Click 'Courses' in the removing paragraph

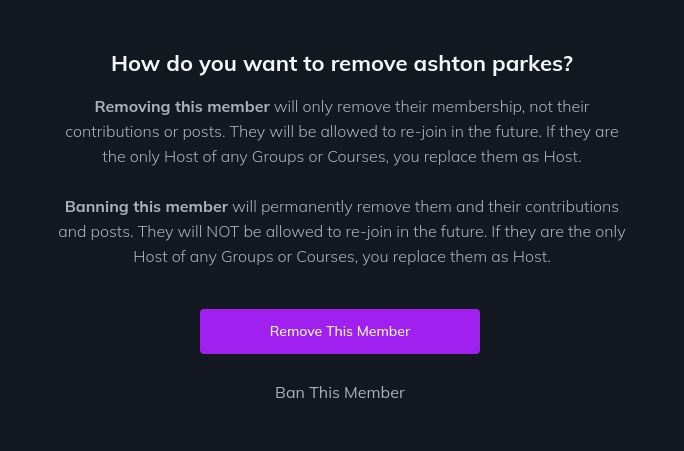point(356,156)
